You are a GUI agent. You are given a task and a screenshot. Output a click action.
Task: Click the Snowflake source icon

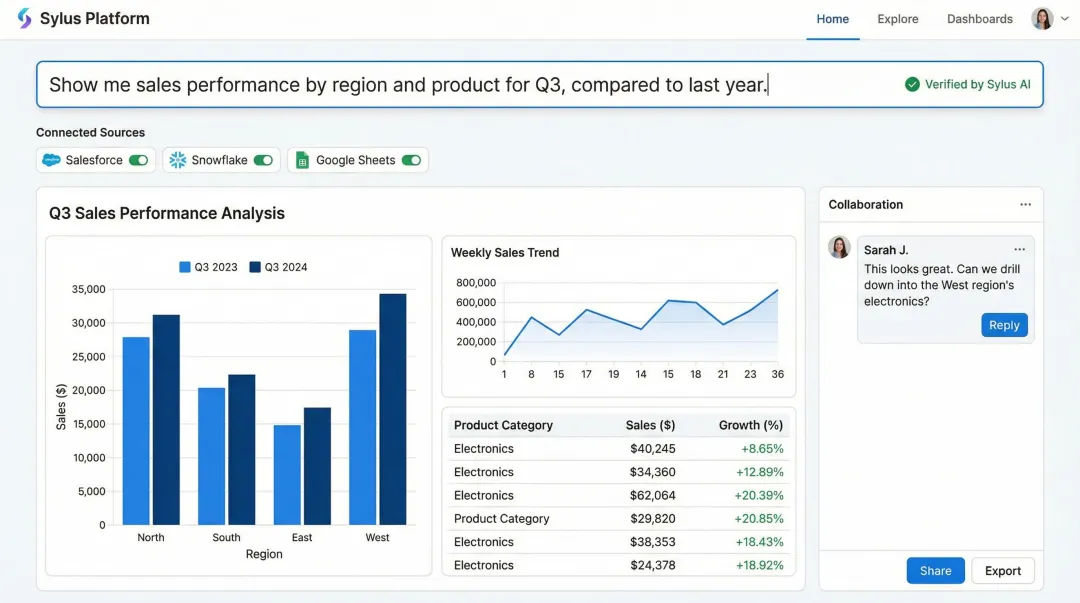(178, 160)
